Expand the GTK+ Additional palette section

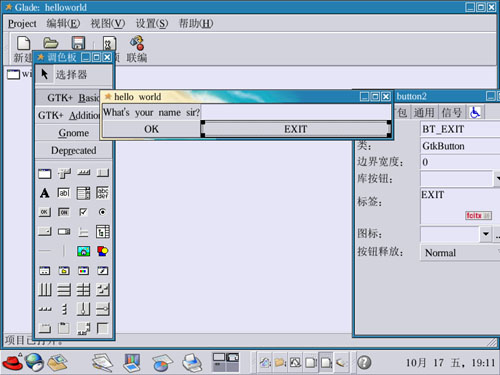[68, 115]
